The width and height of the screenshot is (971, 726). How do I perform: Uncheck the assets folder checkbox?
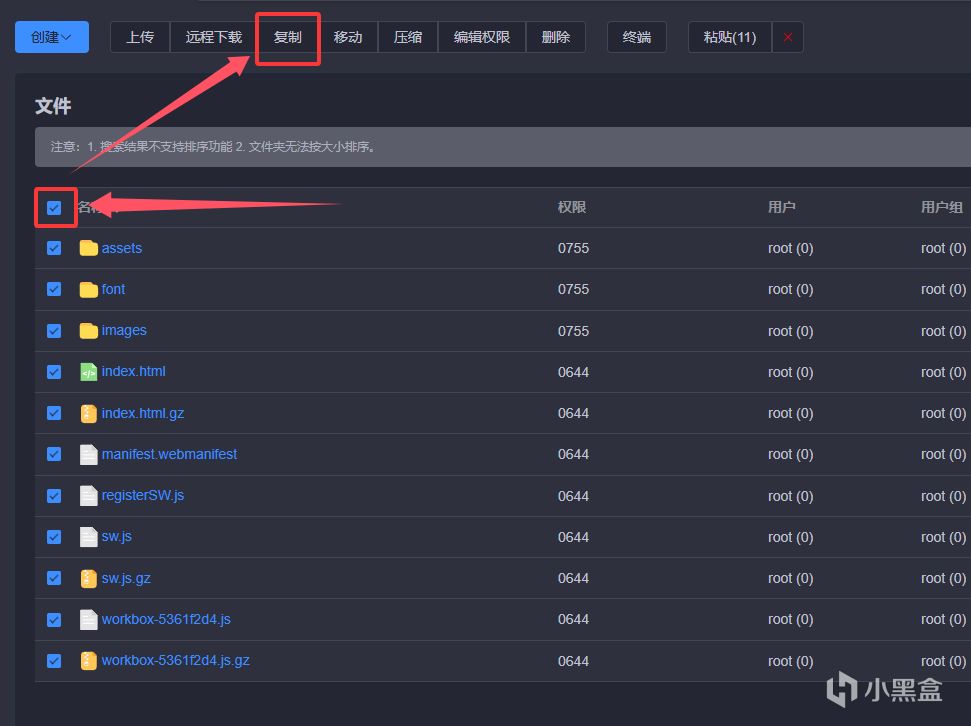(x=54, y=248)
